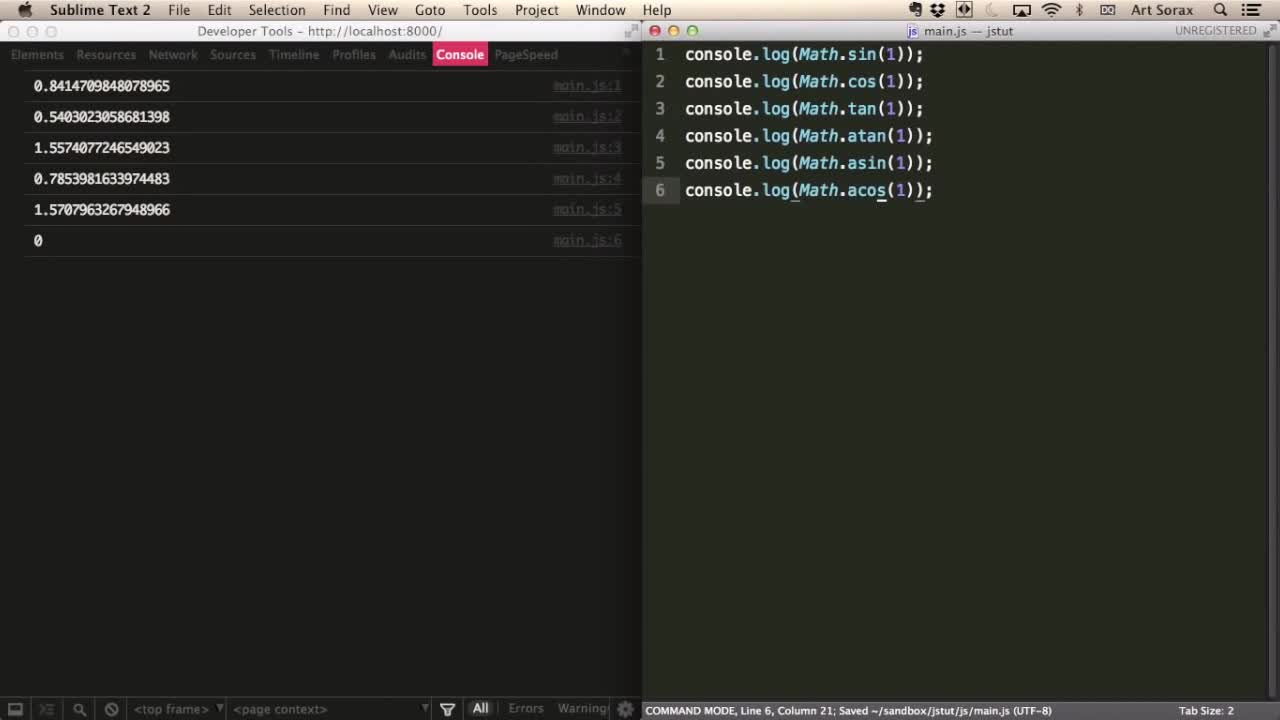1280x720 pixels.
Task: Select the Errors console filter
Action: 526,709
